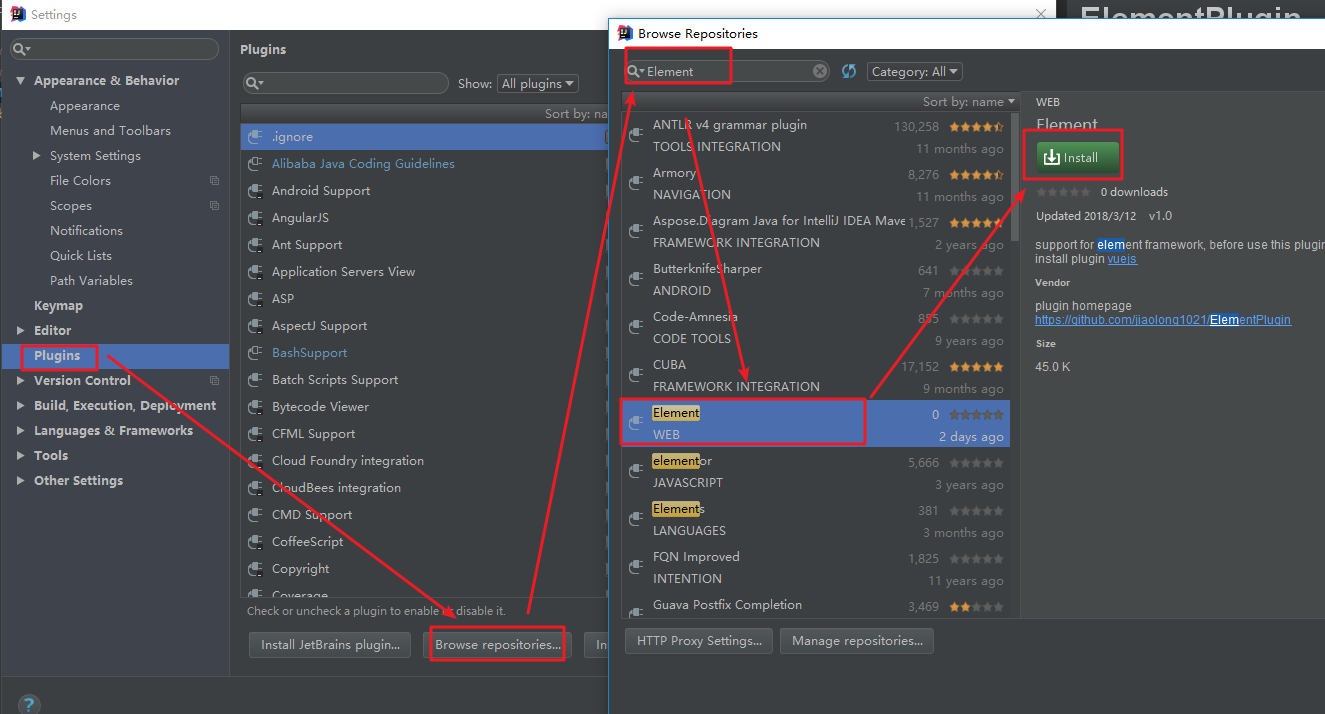Image resolution: width=1325 pixels, height=714 pixels.
Task: Click the plugin icon beside CUBA
Action: (x=635, y=375)
